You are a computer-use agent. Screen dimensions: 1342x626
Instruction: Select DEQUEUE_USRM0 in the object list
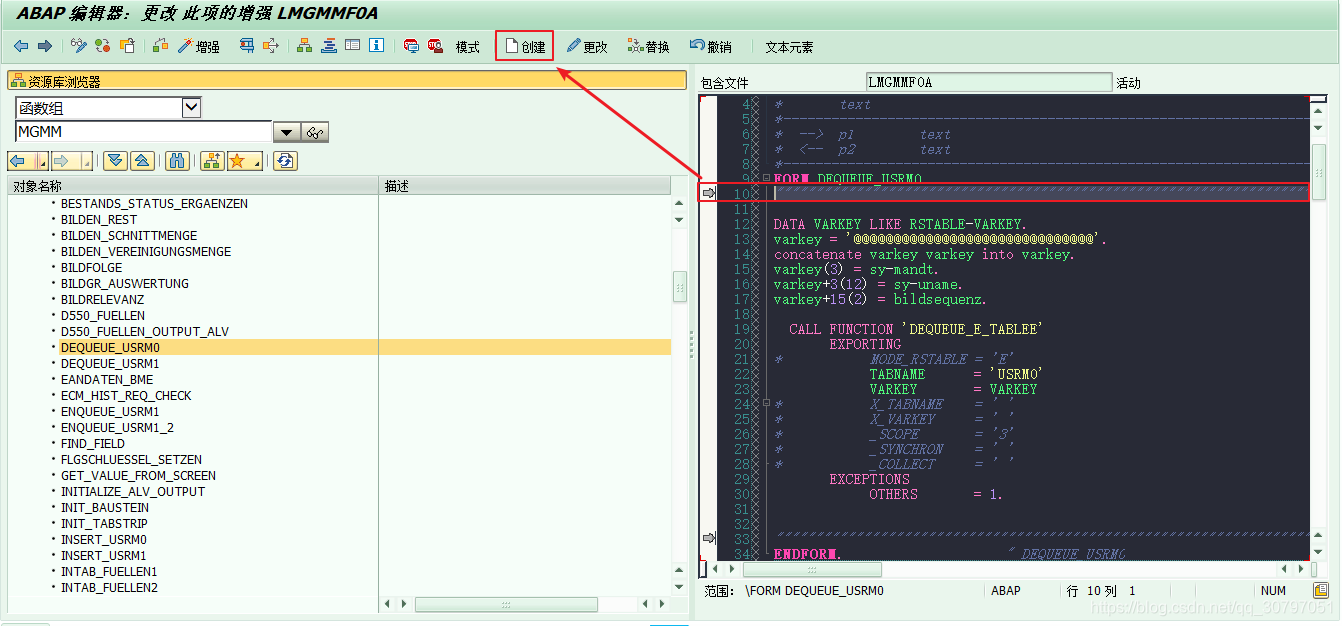pyautogui.click(x=110, y=347)
